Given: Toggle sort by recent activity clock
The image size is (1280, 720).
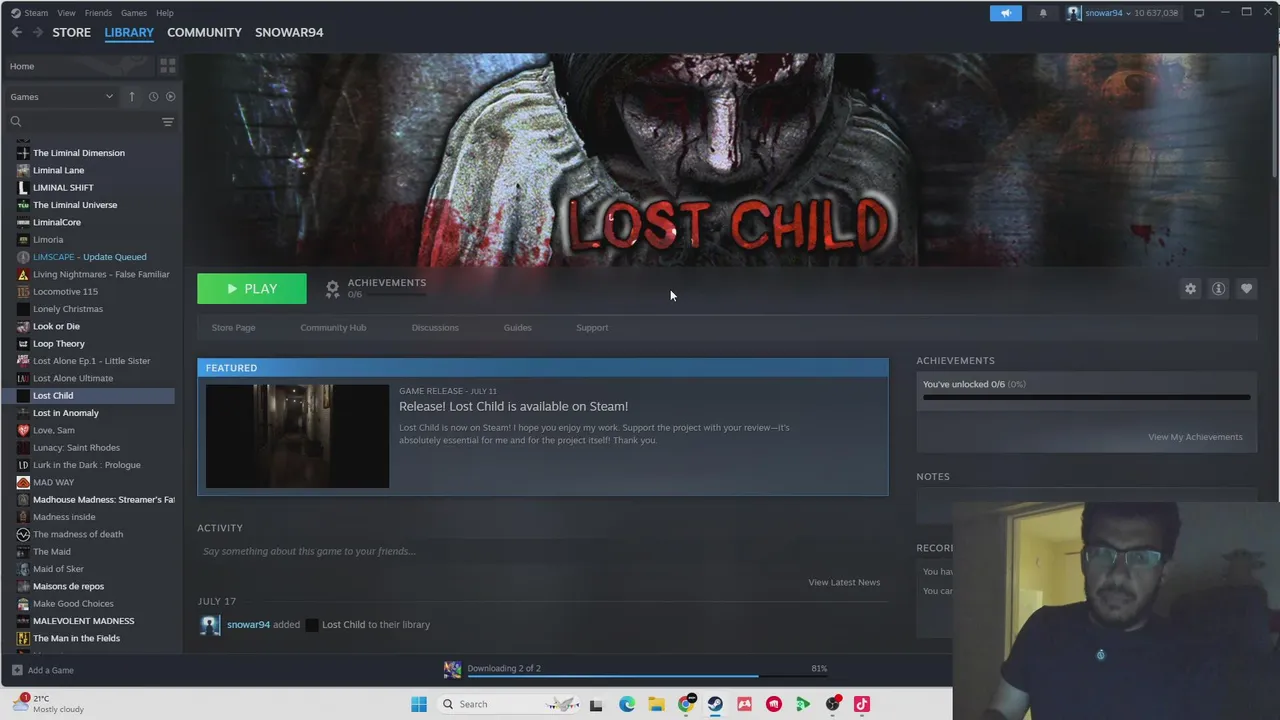Looking at the screenshot, I should [x=153, y=97].
